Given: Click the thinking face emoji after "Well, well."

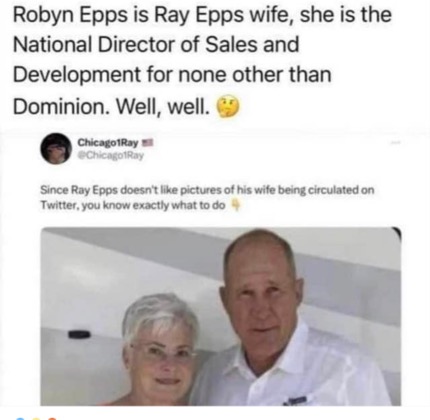Looking at the screenshot, I should pyautogui.click(x=228, y=107).
